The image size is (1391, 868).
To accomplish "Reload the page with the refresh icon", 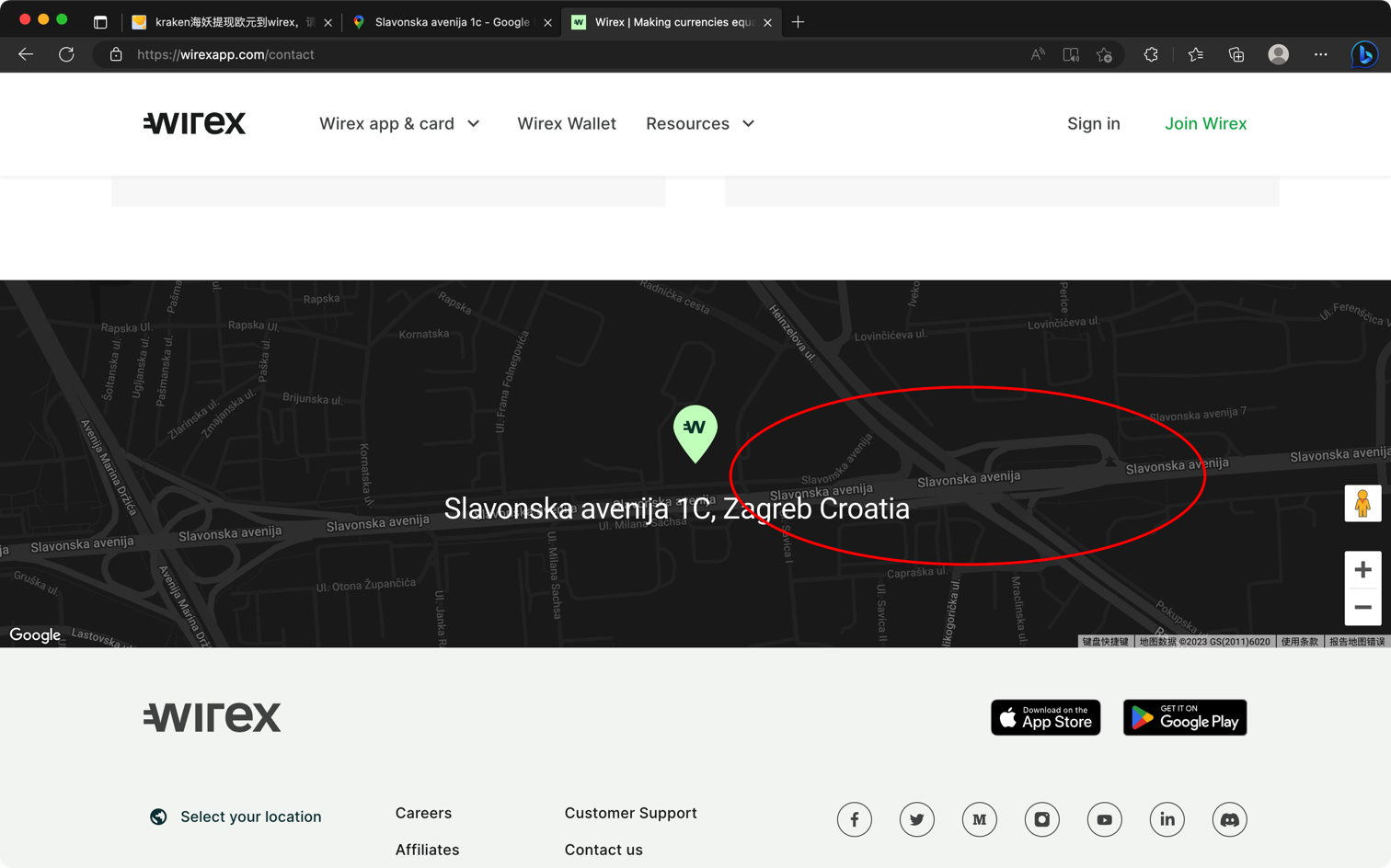I will point(66,54).
